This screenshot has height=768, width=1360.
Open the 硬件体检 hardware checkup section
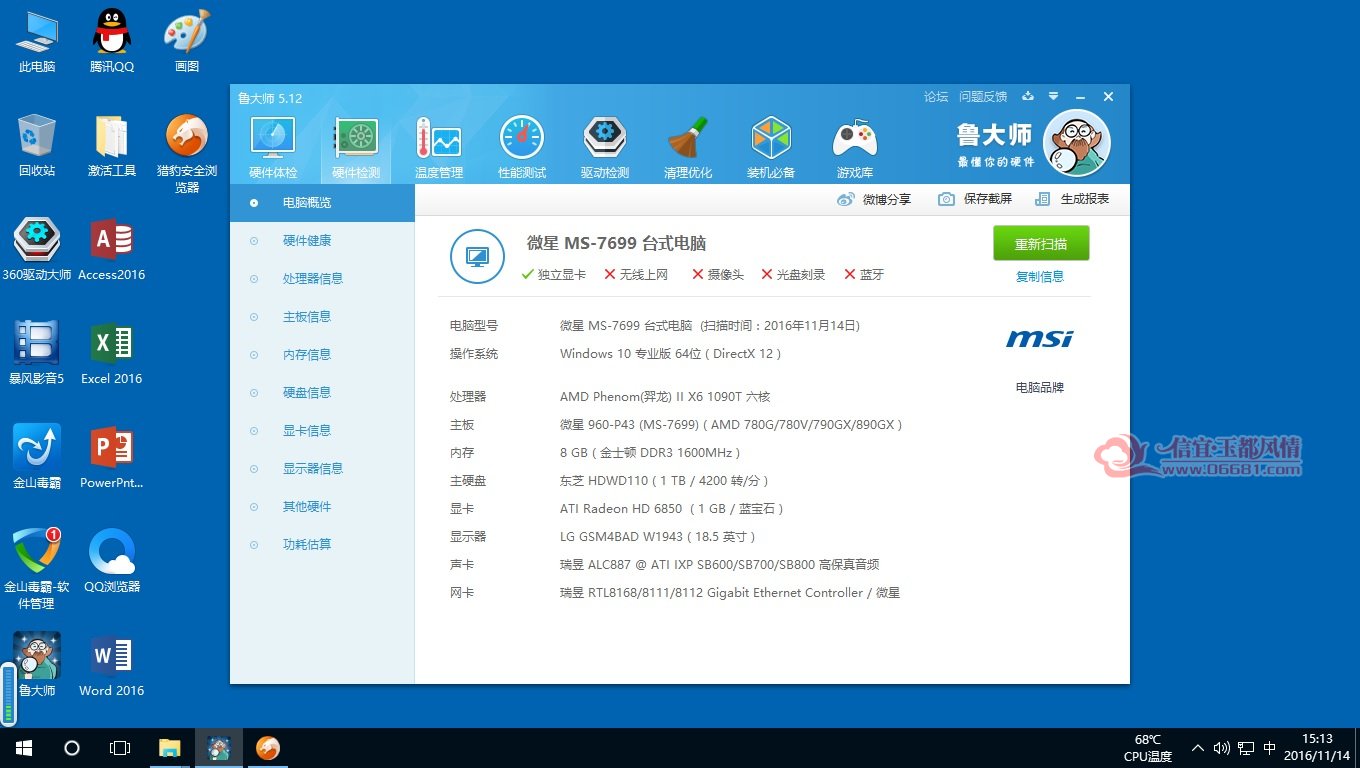[x=273, y=148]
